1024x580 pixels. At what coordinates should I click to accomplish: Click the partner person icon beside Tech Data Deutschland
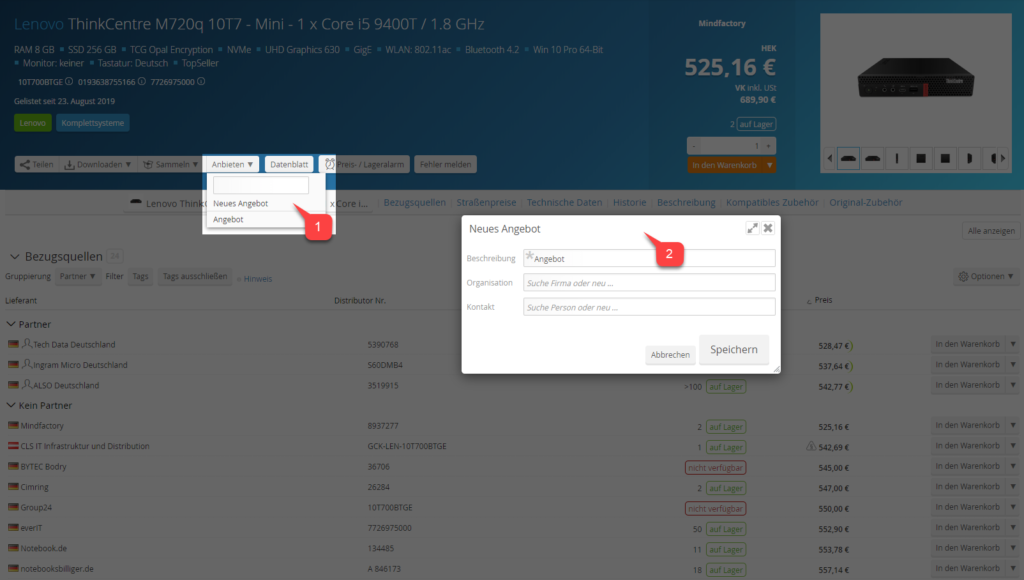pyautogui.click(x=27, y=344)
